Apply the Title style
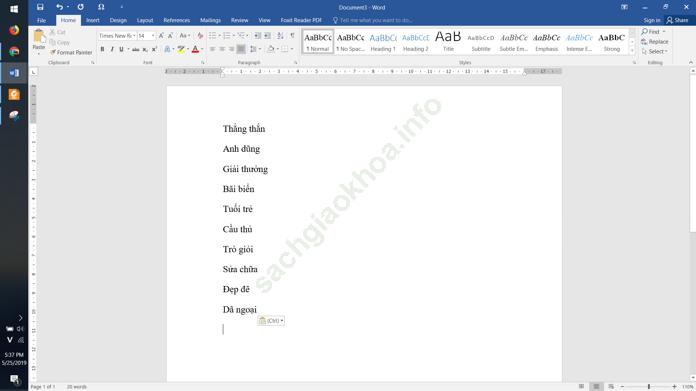696x391 pixels. (x=448, y=42)
